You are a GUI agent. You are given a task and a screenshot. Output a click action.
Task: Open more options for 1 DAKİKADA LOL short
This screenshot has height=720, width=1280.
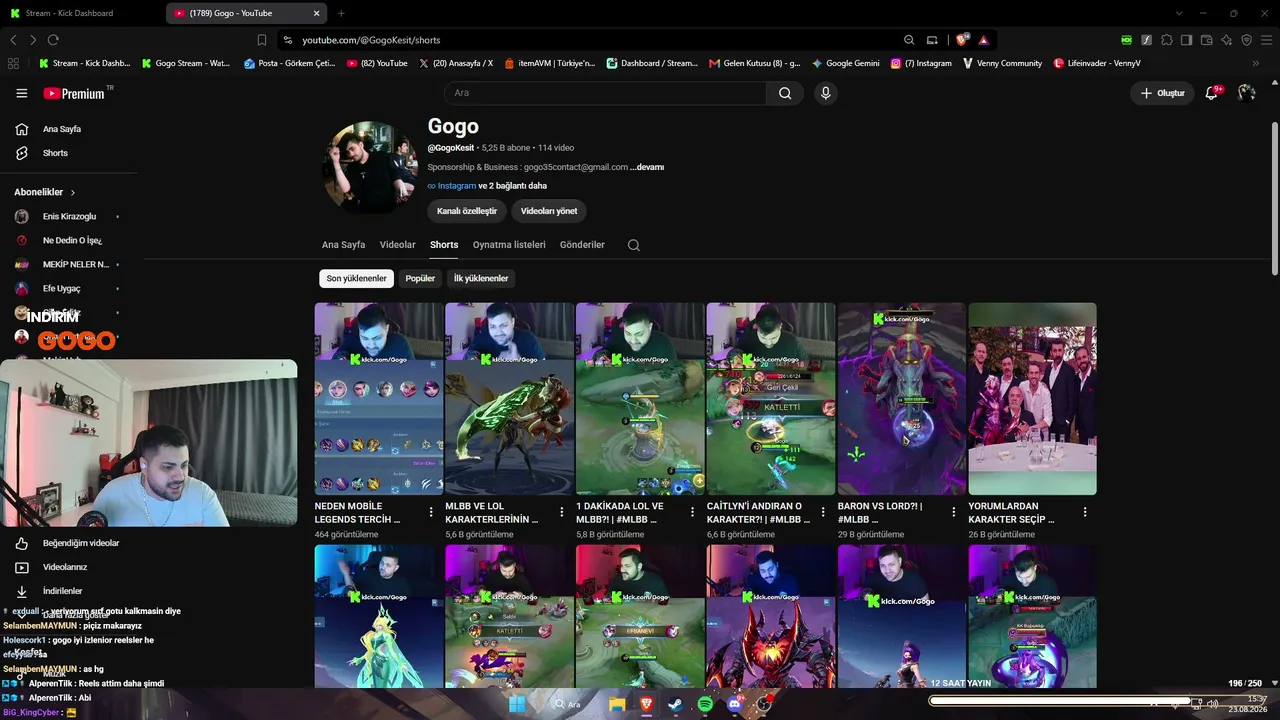[693, 512]
